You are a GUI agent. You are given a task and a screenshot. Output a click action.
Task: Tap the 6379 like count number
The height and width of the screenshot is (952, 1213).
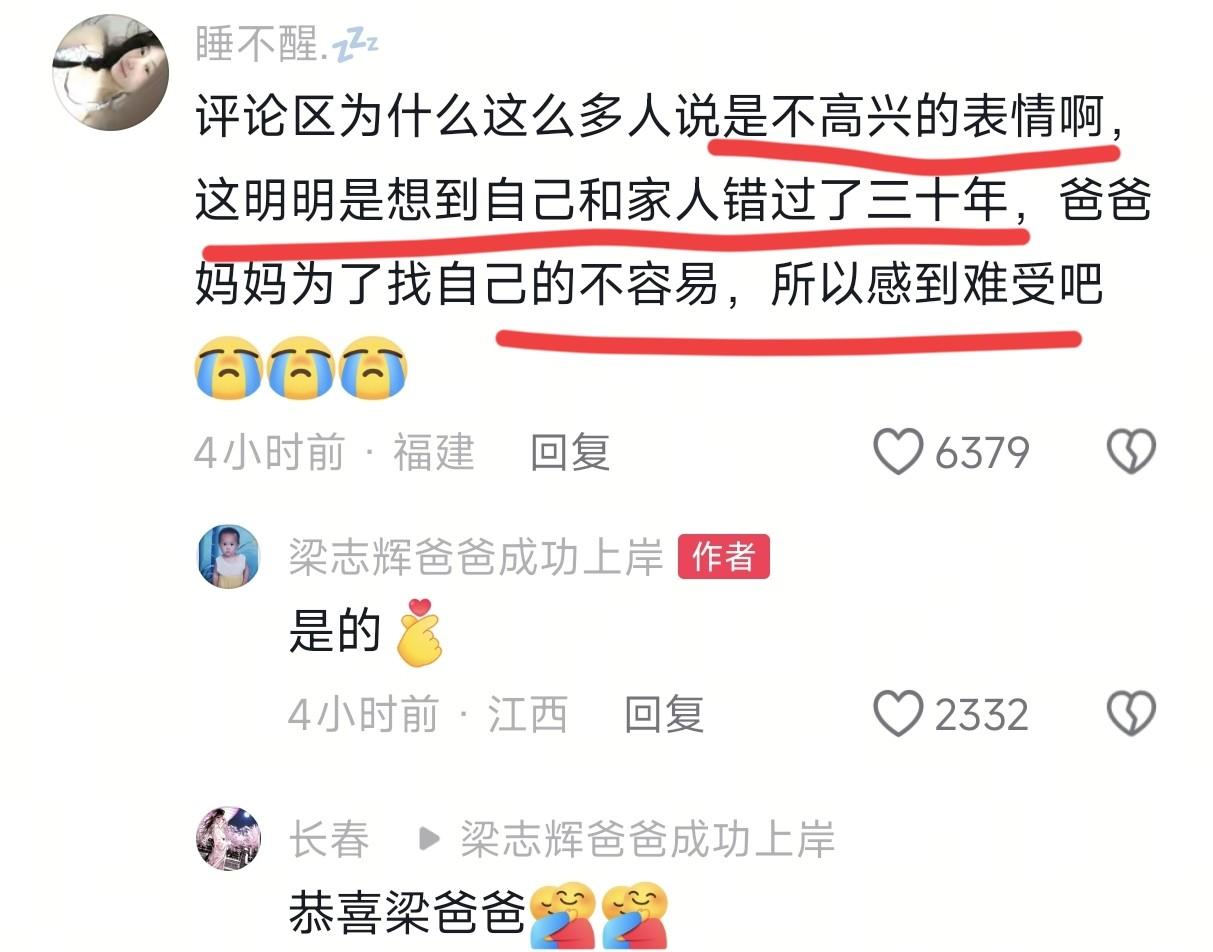pyautogui.click(x=982, y=453)
